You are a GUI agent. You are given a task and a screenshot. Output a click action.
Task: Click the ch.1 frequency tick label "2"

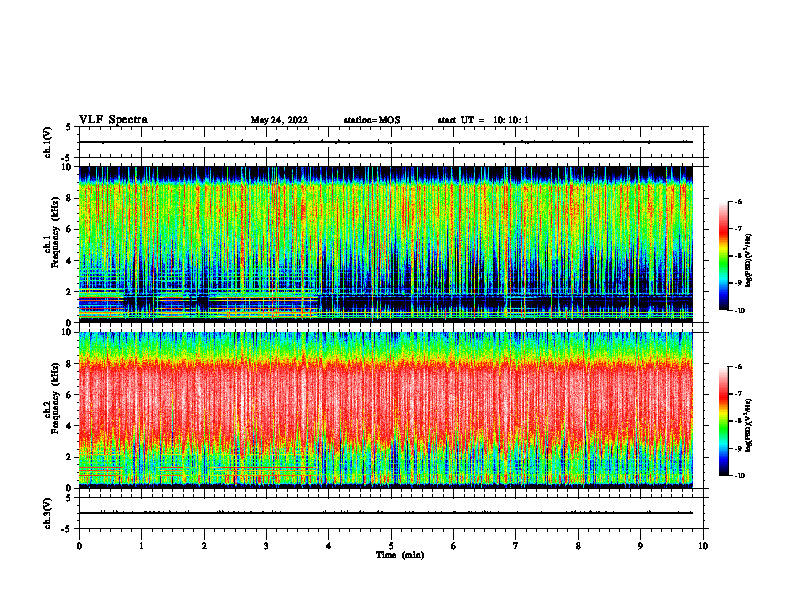click(x=70, y=292)
